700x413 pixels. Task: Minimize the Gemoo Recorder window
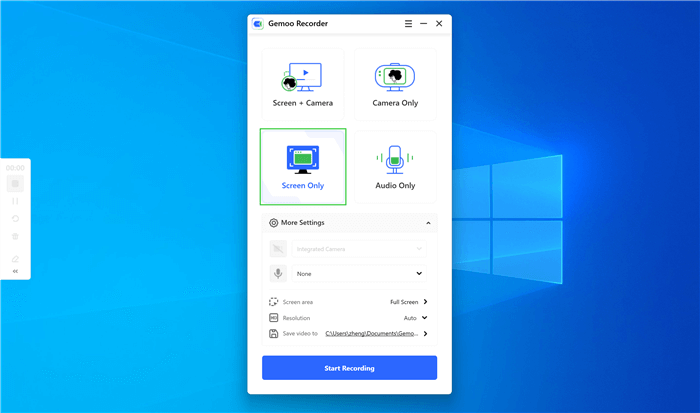pos(423,24)
